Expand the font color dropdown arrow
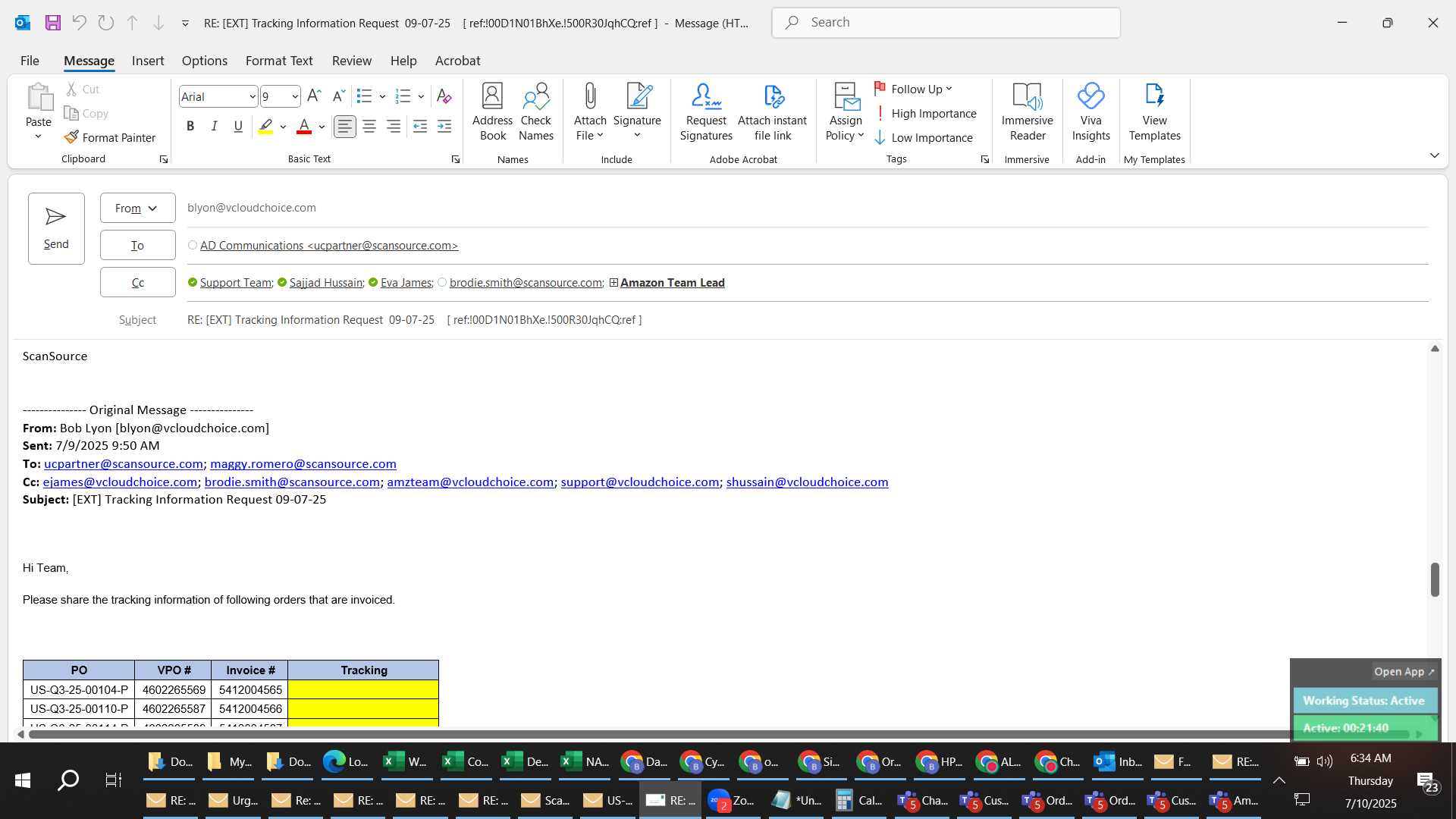 tap(322, 127)
